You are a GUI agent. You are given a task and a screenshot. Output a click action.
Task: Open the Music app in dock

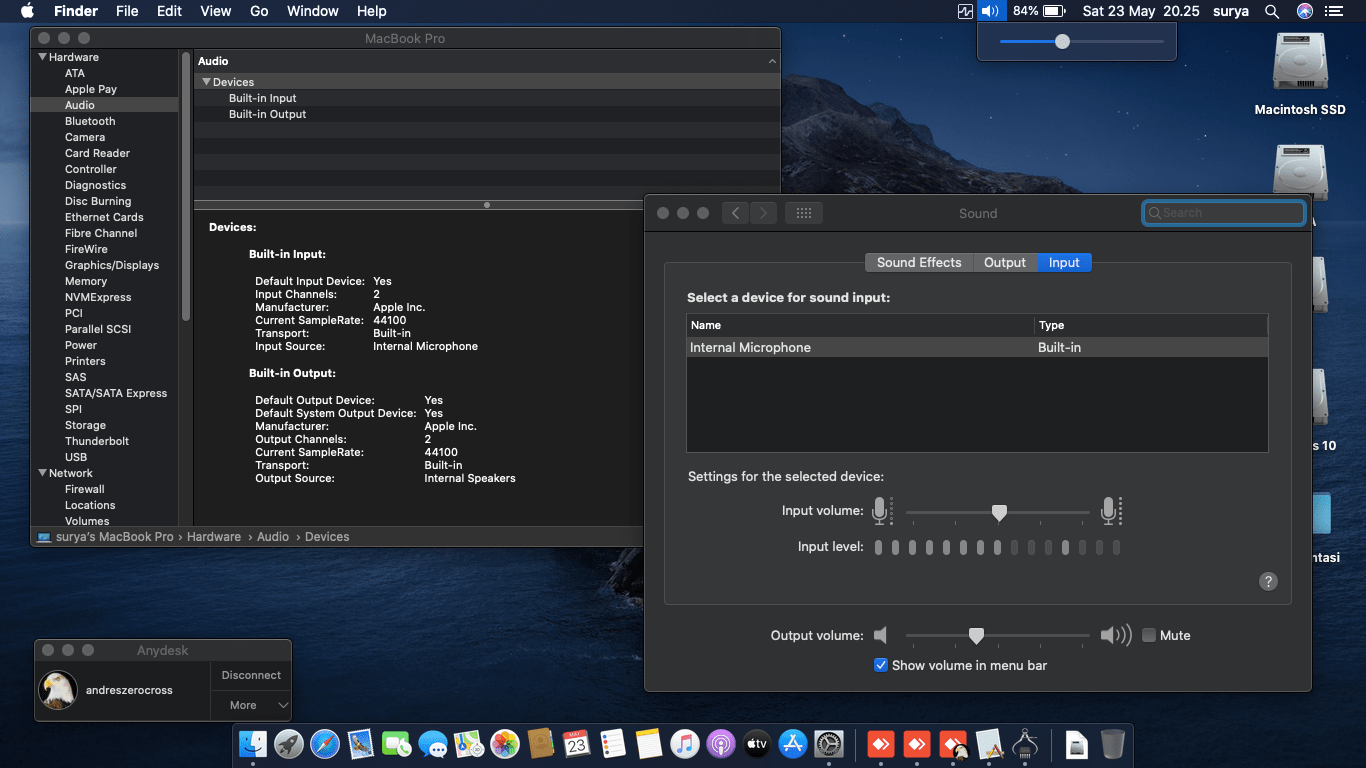point(684,744)
